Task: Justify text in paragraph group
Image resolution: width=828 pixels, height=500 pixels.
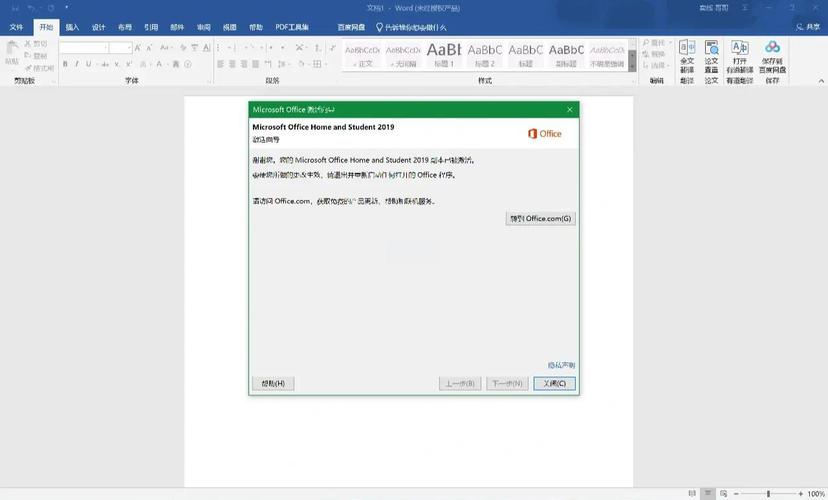Action: (x=256, y=64)
